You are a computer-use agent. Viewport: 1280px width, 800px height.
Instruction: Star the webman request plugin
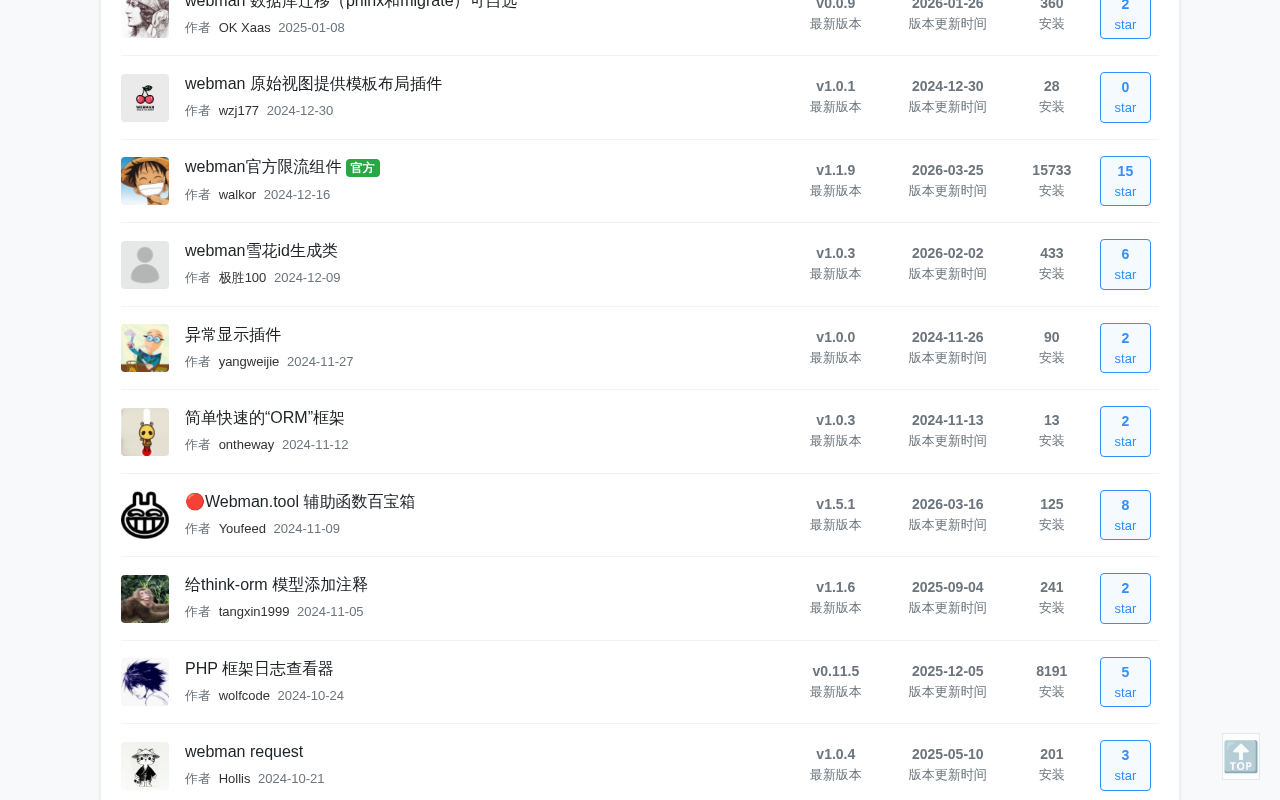click(x=1125, y=765)
